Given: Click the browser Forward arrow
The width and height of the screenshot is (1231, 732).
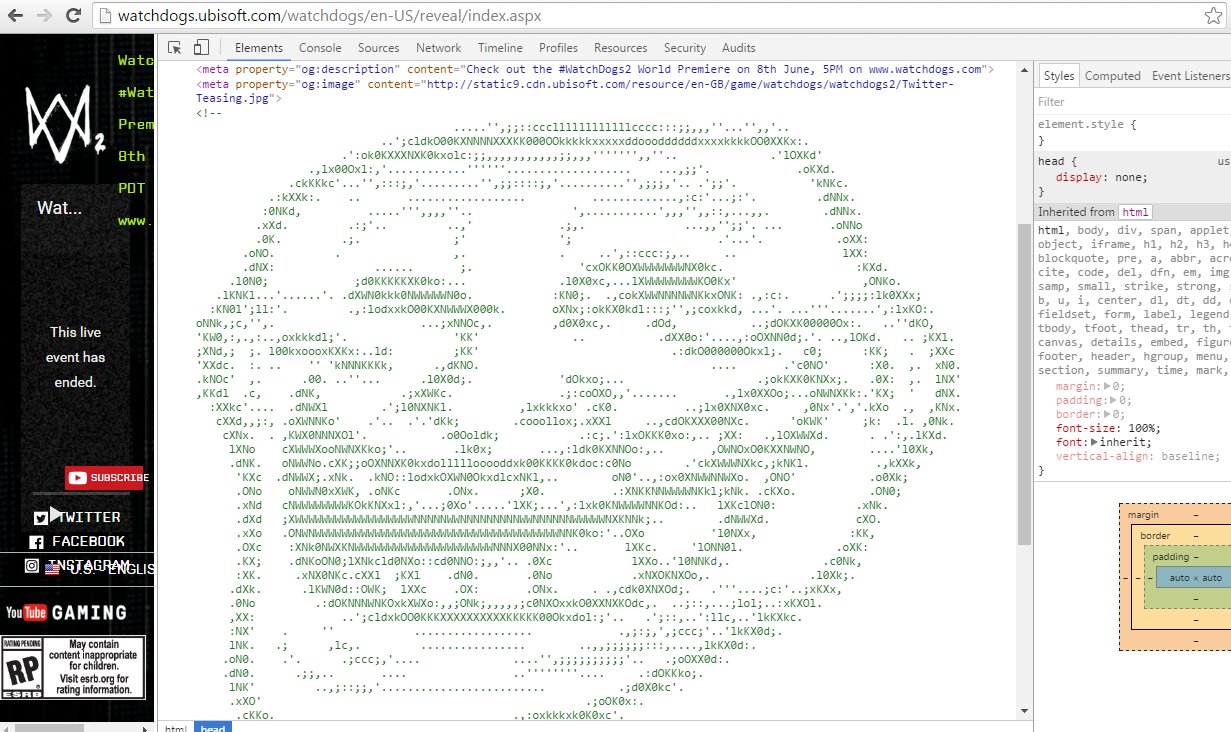Looking at the screenshot, I should (x=45, y=16).
